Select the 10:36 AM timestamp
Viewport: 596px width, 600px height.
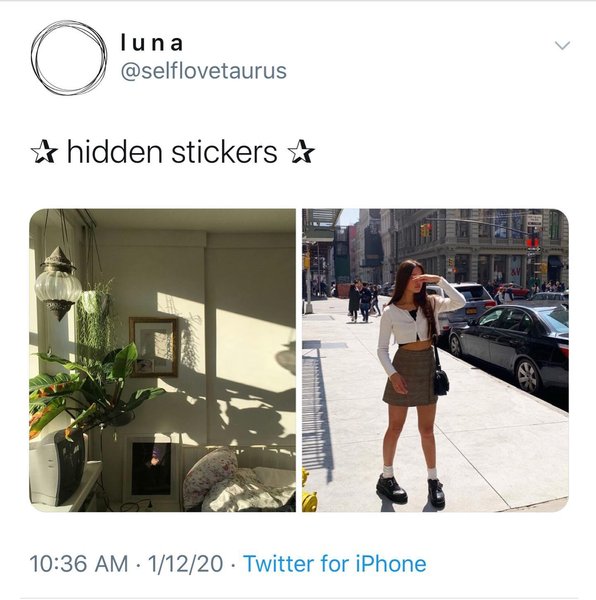pyautogui.click(x=79, y=564)
